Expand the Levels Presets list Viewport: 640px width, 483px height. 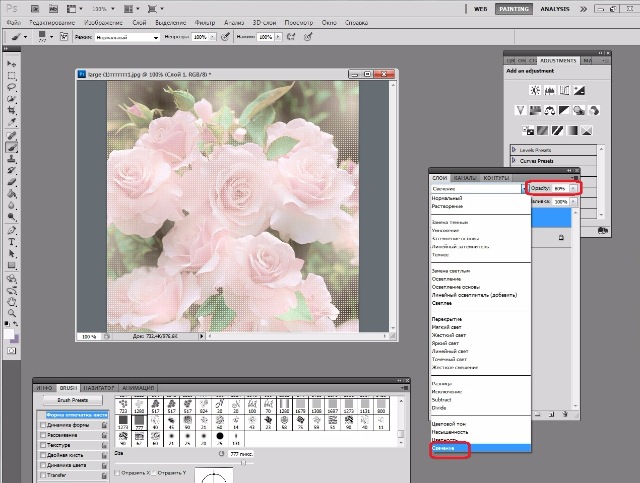click(514, 149)
